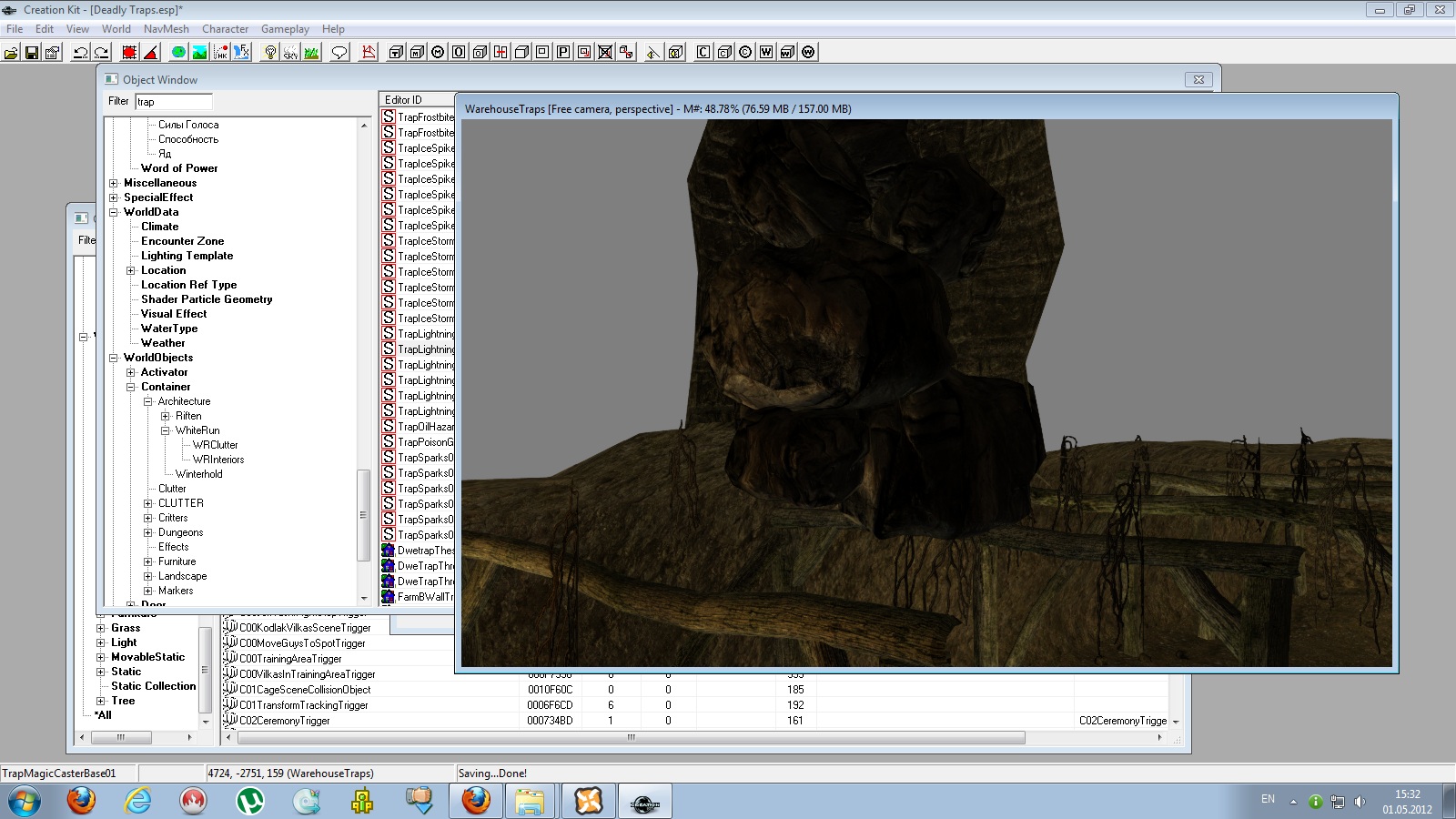Click the Object Window tree scrollbar thumb
This screenshot has height=819, width=1456.
tap(364, 515)
